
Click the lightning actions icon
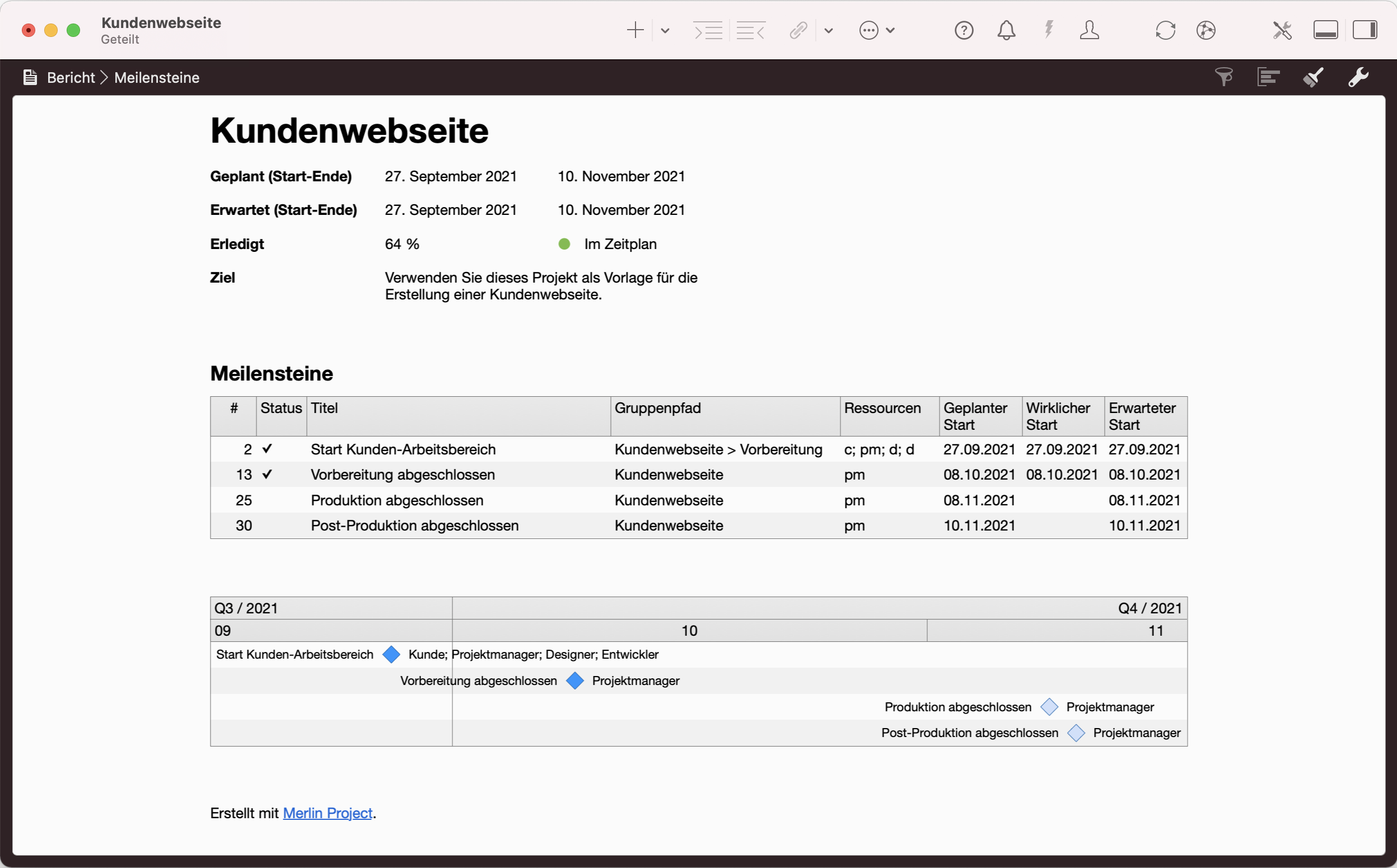(x=1049, y=30)
